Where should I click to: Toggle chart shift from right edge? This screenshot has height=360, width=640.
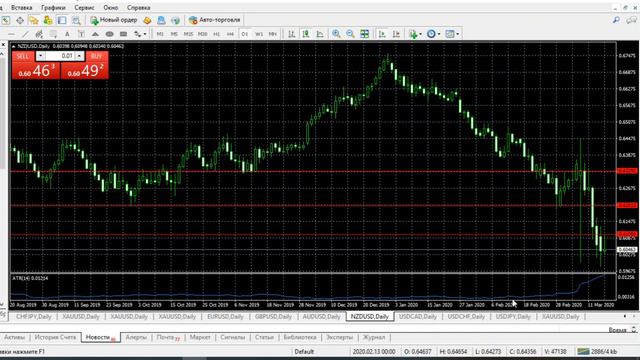(x=396, y=34)
